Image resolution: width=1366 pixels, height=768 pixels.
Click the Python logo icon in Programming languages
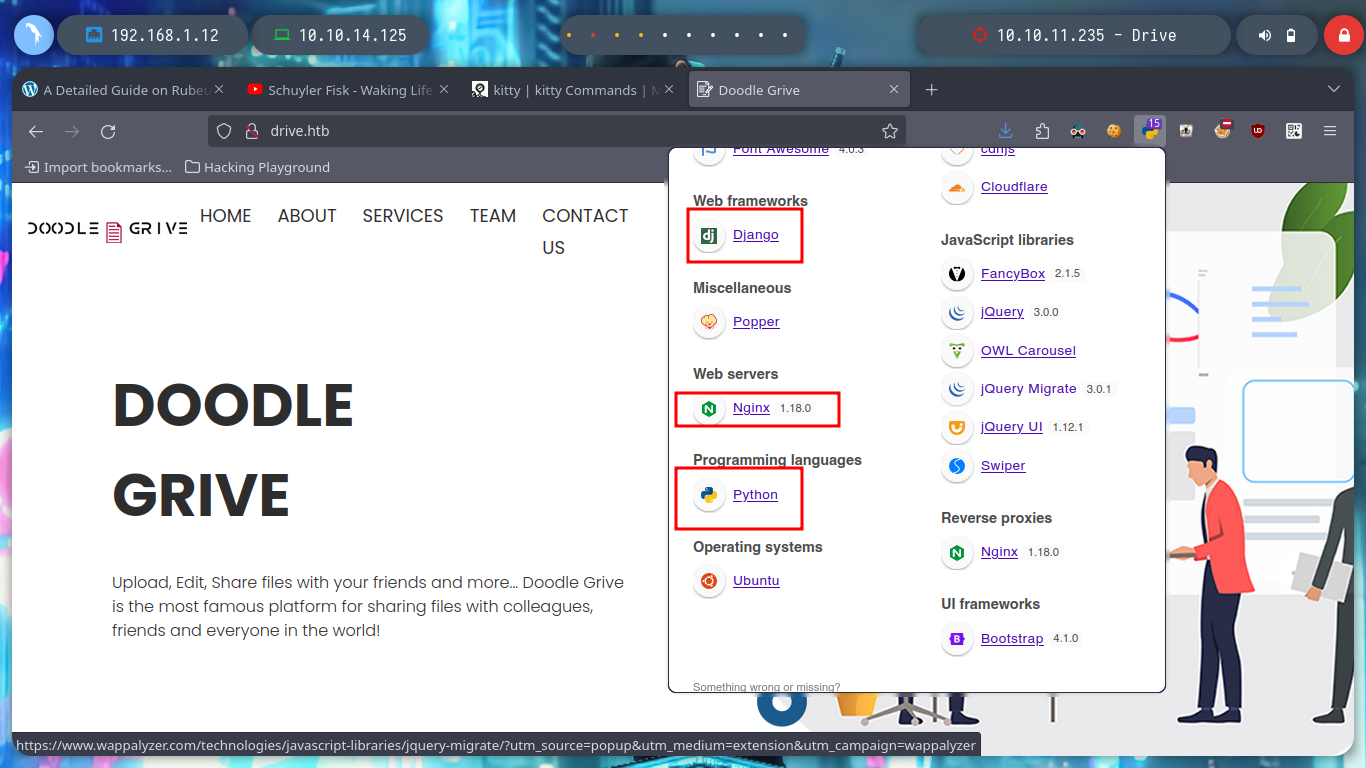709,495
